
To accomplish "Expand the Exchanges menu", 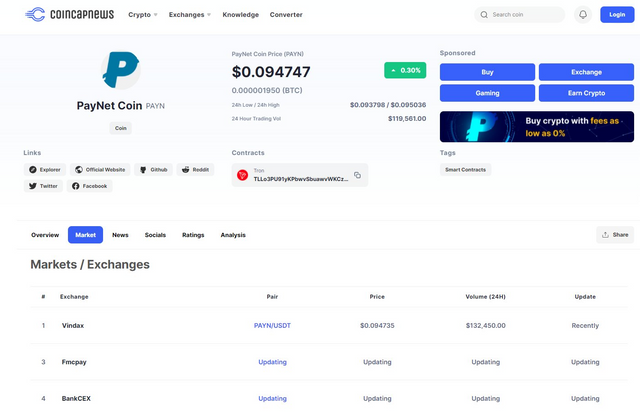I will pos(190,15).
